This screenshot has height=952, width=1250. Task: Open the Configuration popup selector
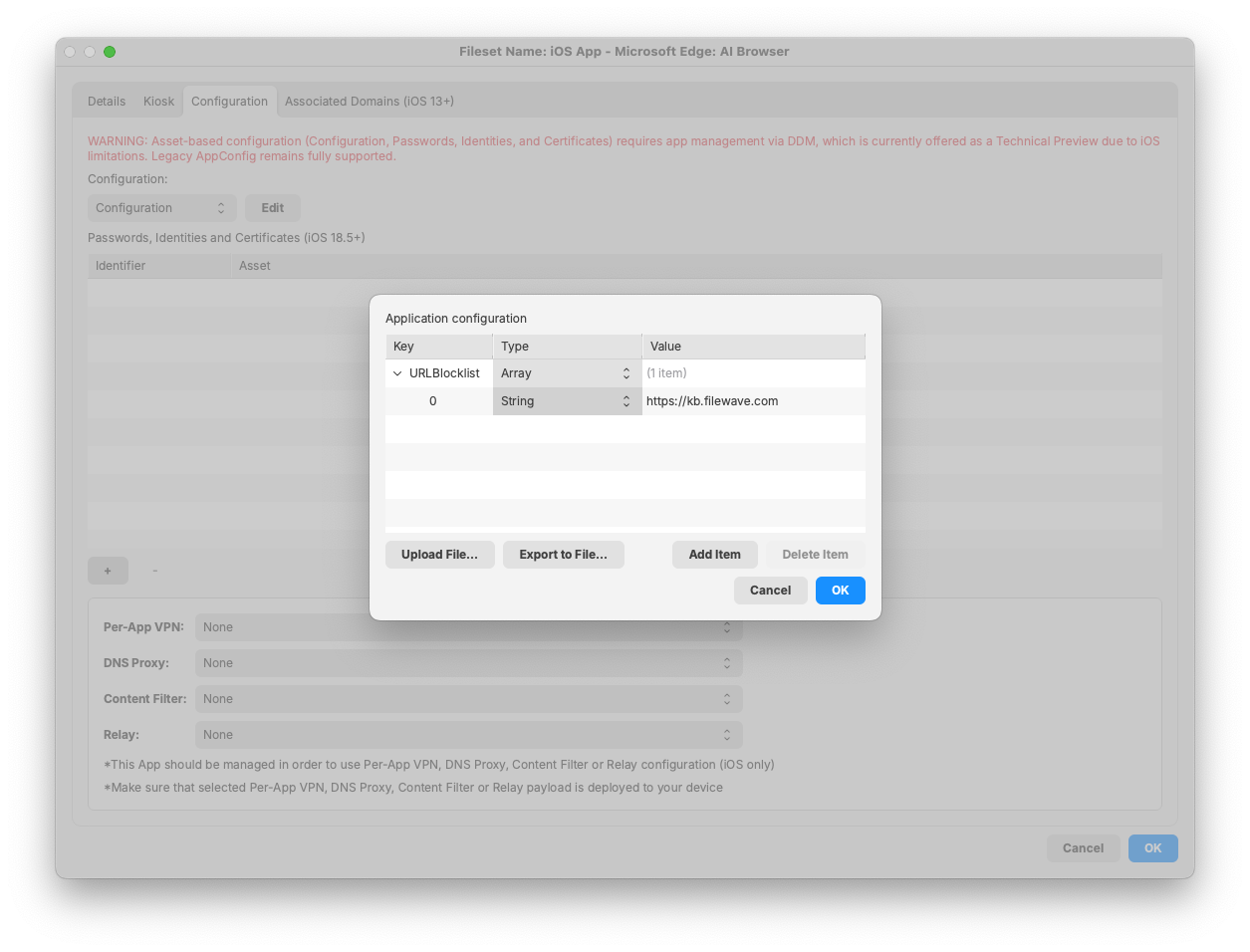coord(161,208)
